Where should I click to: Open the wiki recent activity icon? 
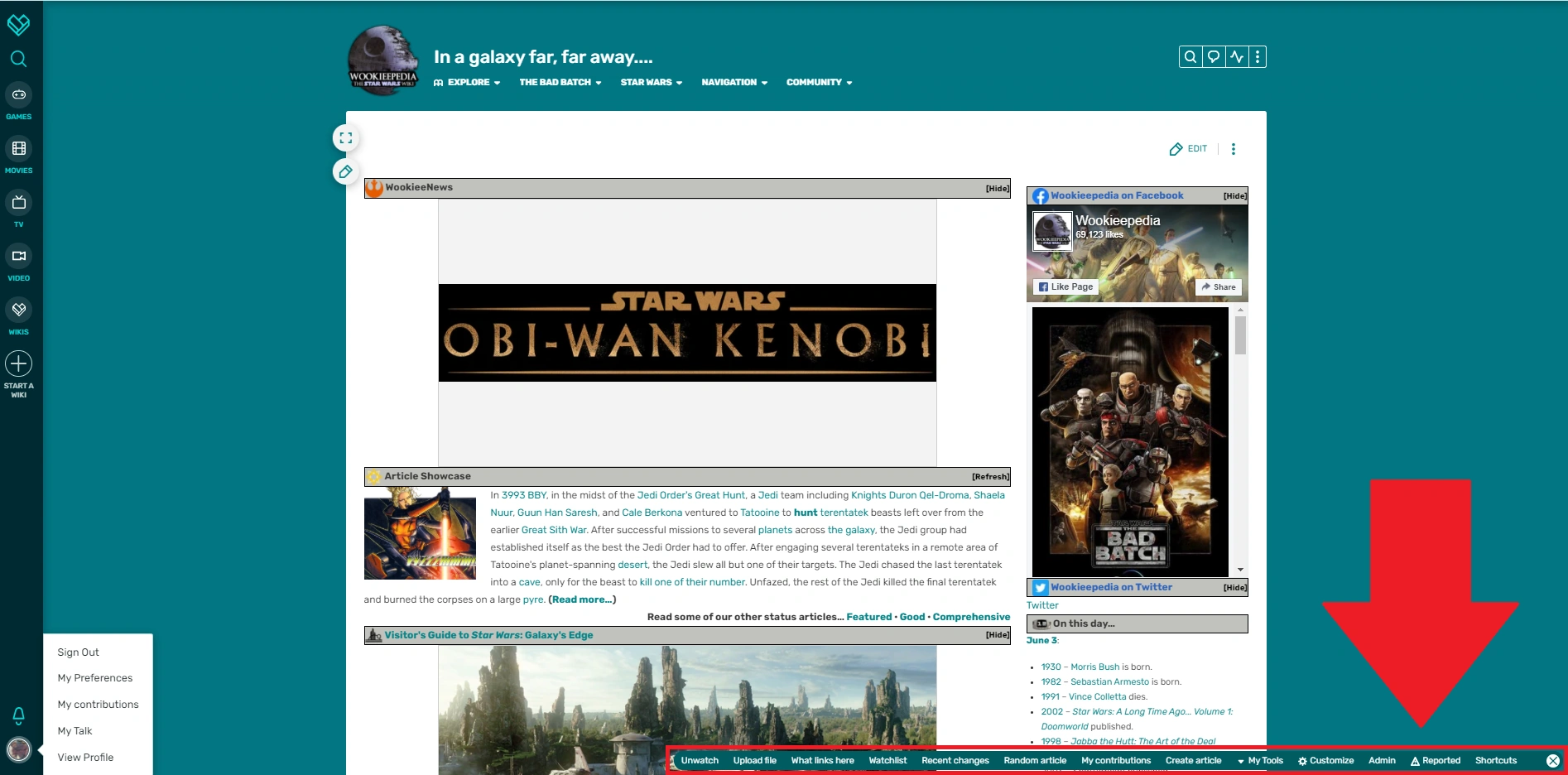click(1237, 57)
